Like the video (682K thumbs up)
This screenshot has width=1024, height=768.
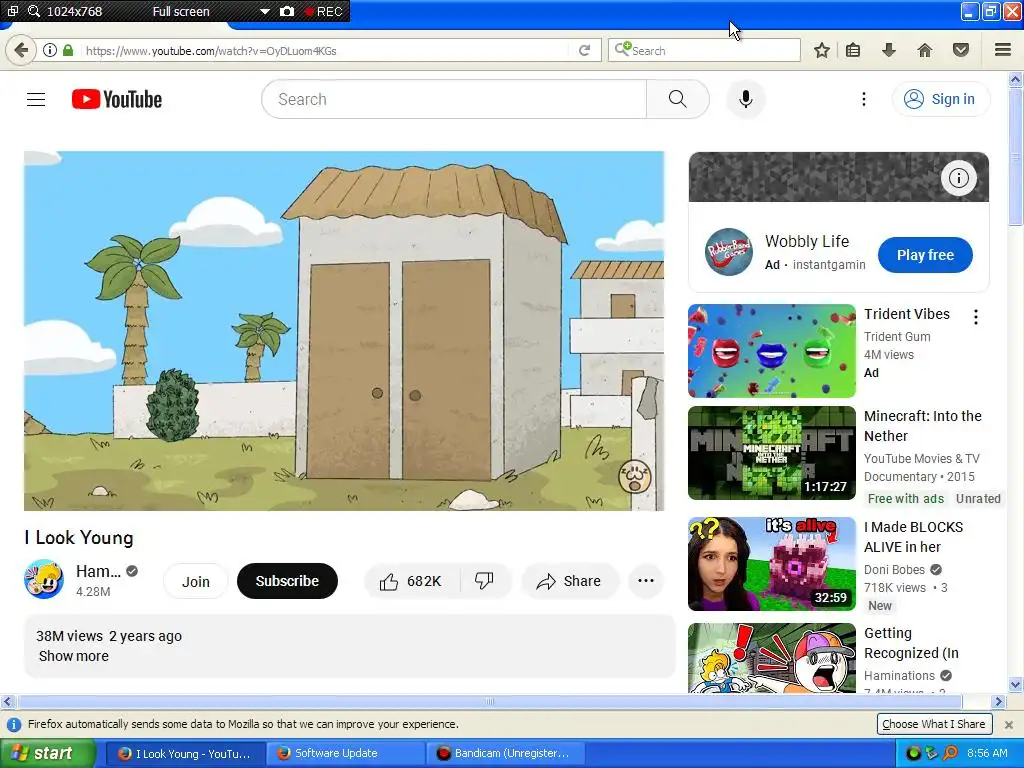(411, 581)
